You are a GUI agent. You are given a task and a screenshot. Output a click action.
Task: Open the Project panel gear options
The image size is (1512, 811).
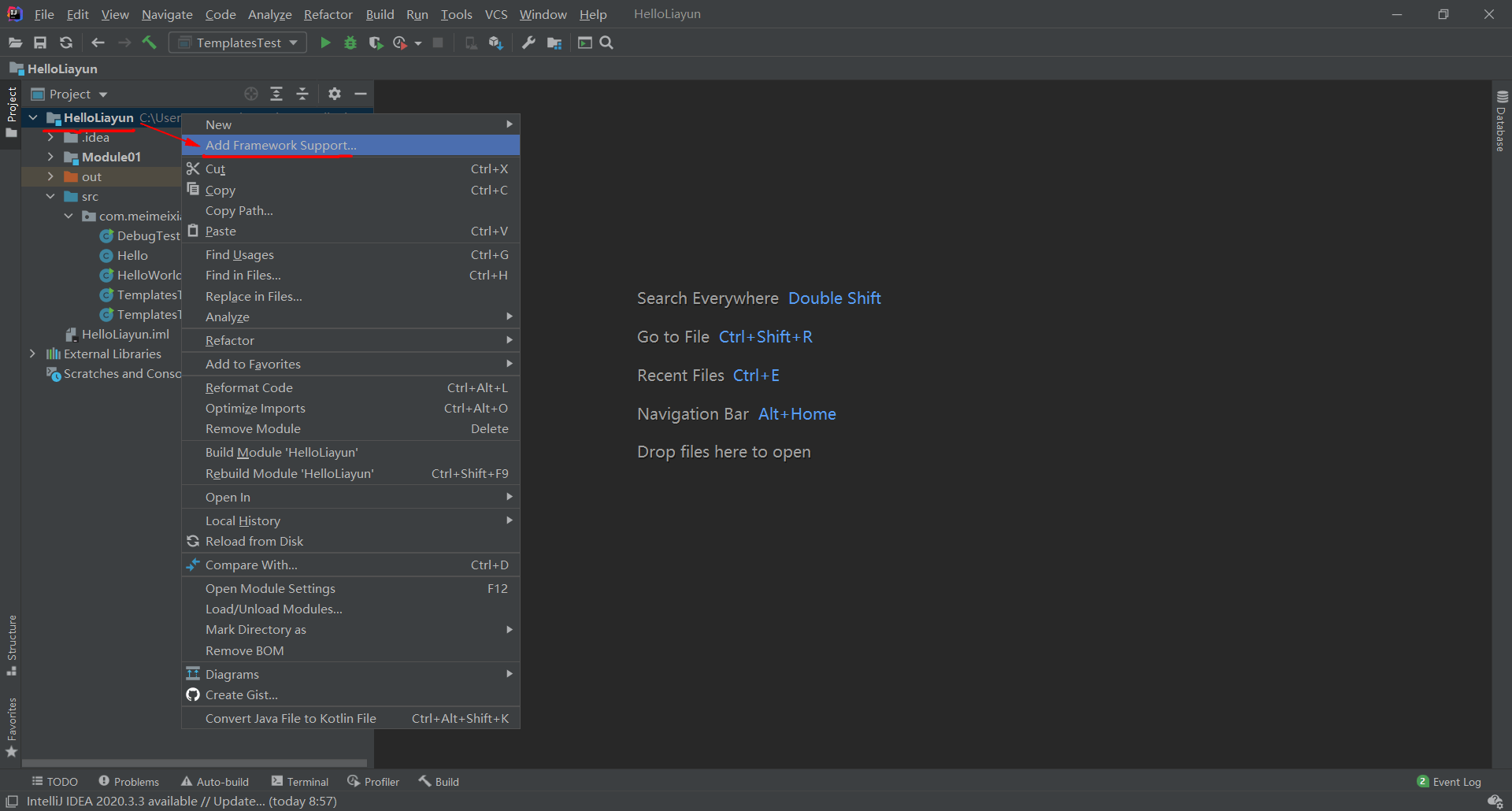pyautogui.click(x=335, y=94)
